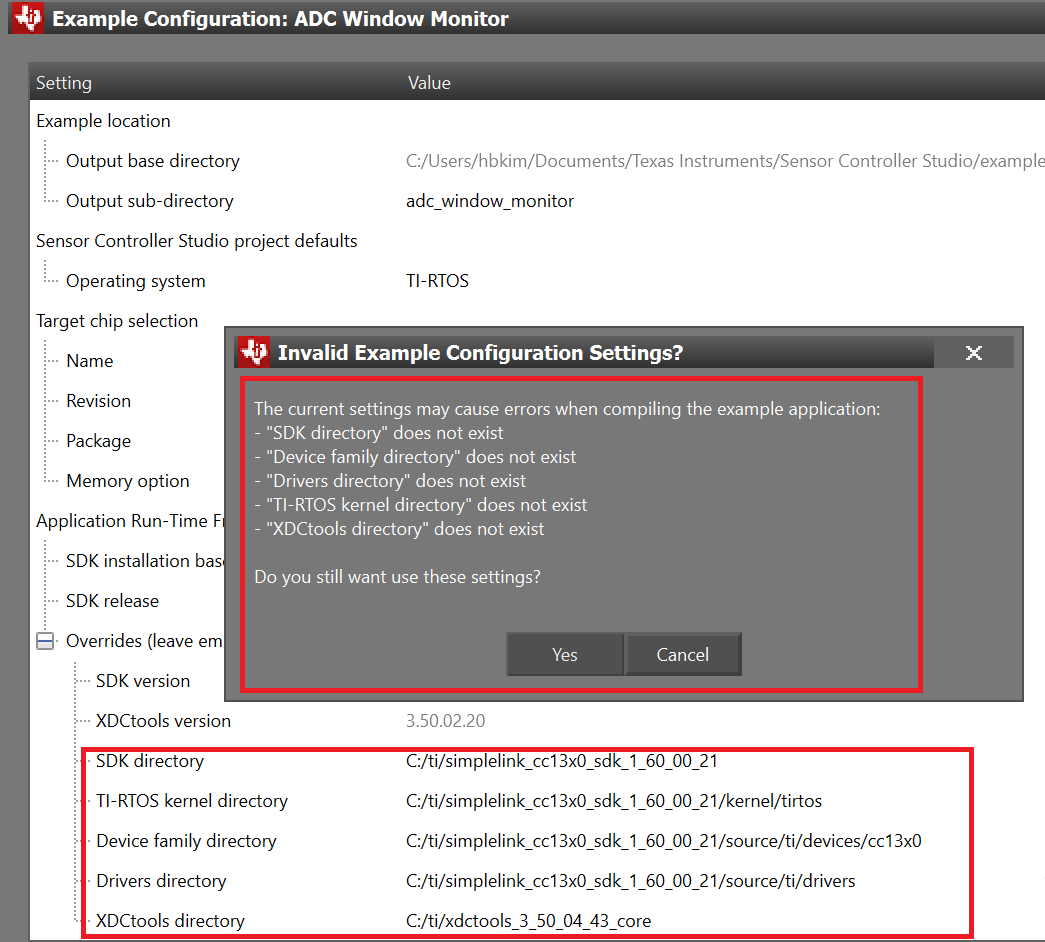The width and height of the screenshot is (1045, 942).
Task: Edit the kernel/tirtos directory path value
Action: tap(614, 801)
